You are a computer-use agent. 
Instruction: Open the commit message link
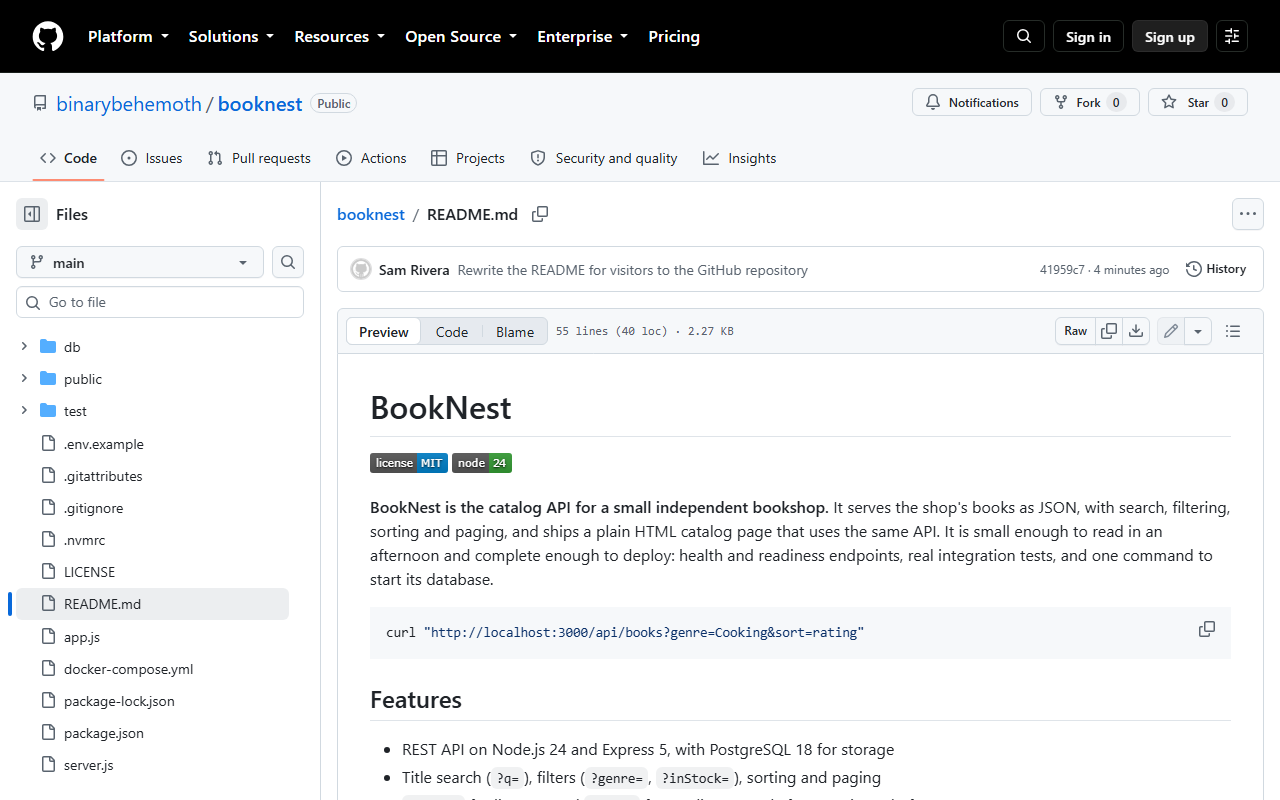click(632, 270)
